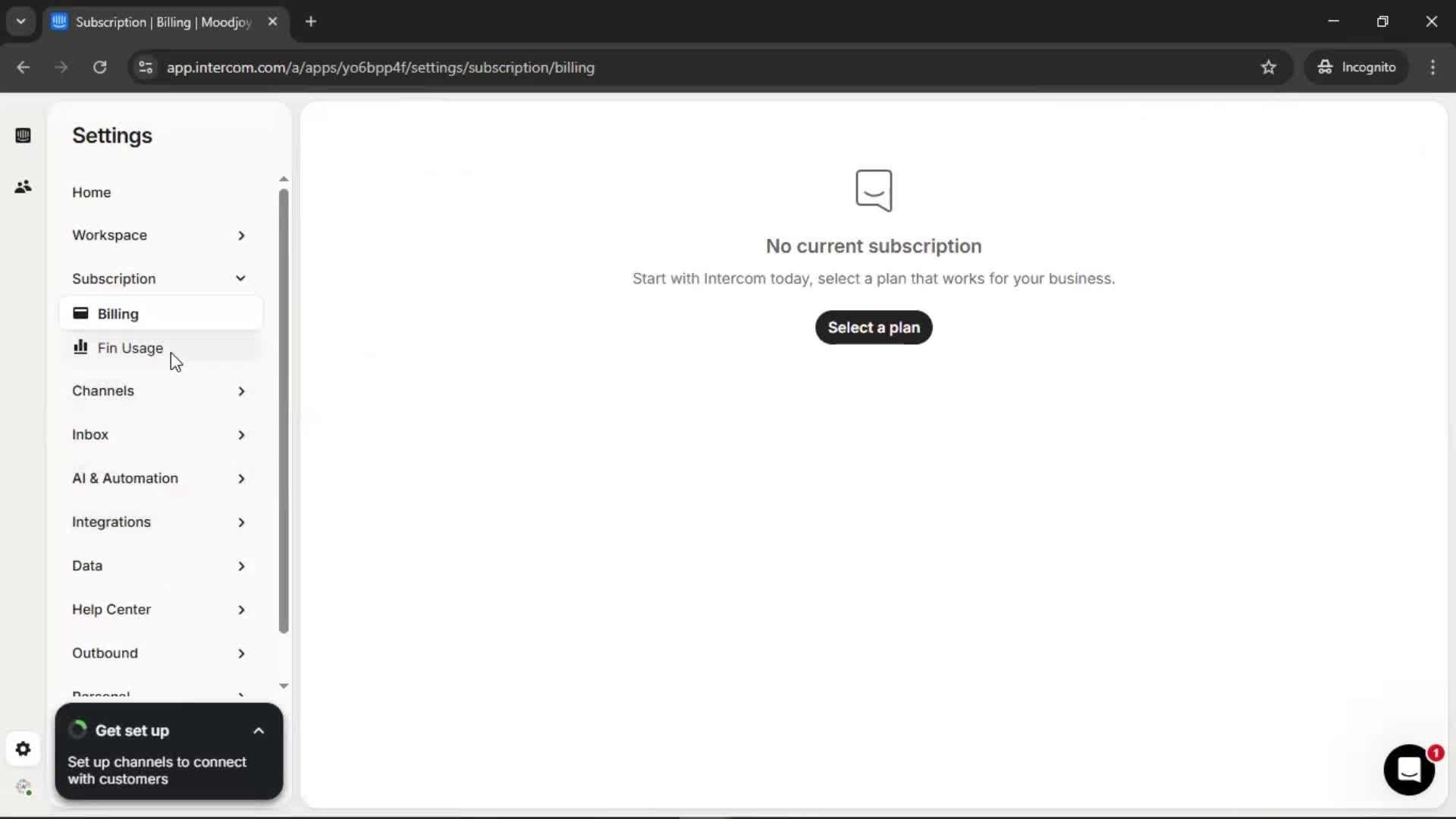Open the Intercom messenger chat bubble

pos(1409,770)
